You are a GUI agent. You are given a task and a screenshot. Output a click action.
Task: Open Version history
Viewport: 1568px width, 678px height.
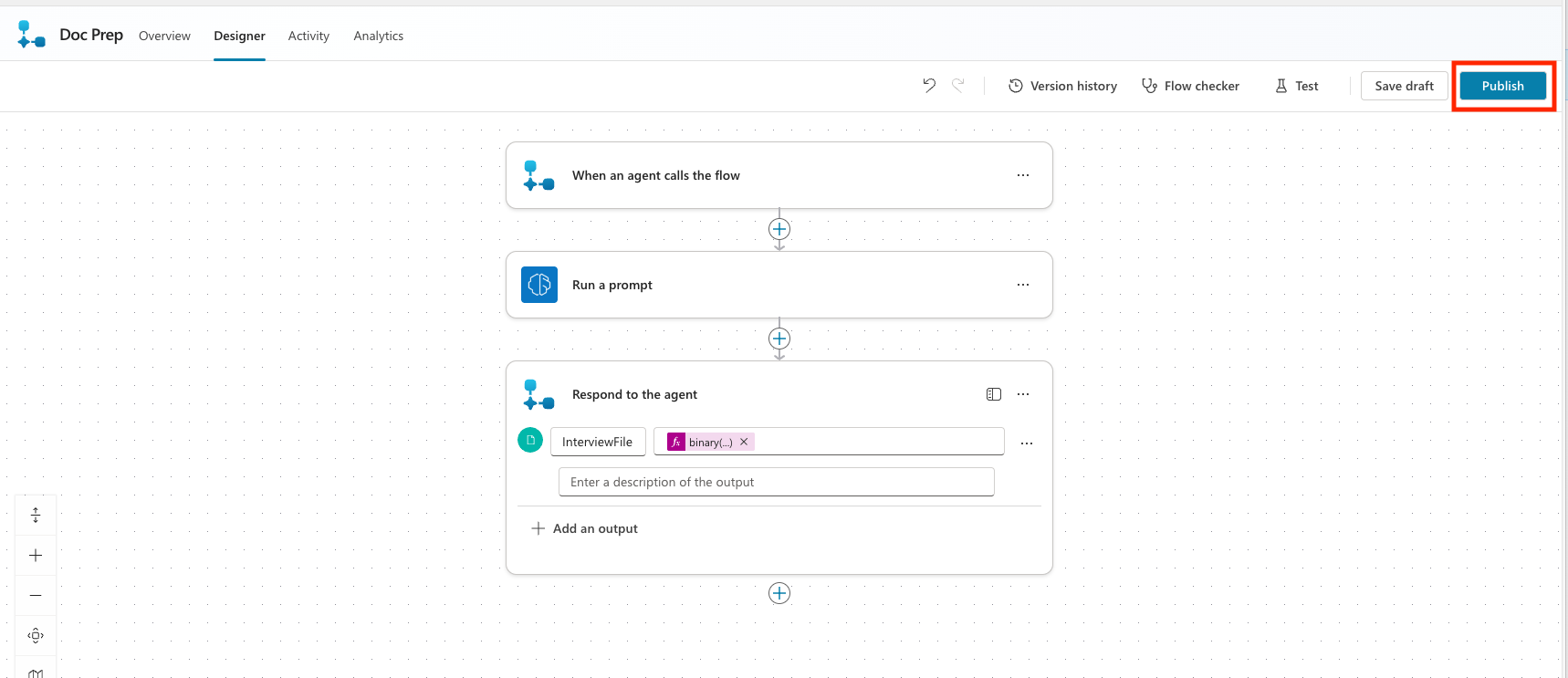(1062, 86)
